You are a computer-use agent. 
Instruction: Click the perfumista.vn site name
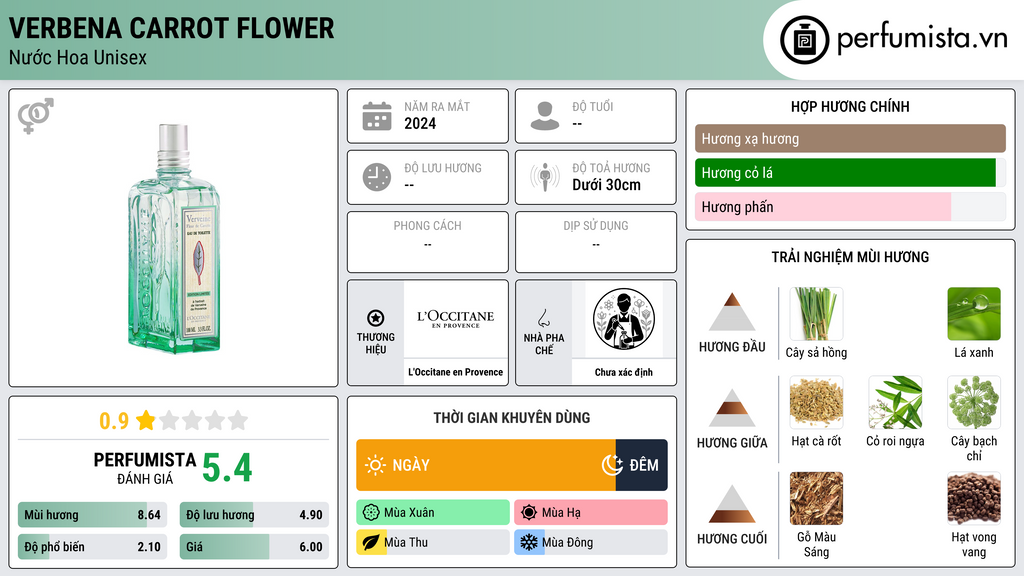(922, 38)
